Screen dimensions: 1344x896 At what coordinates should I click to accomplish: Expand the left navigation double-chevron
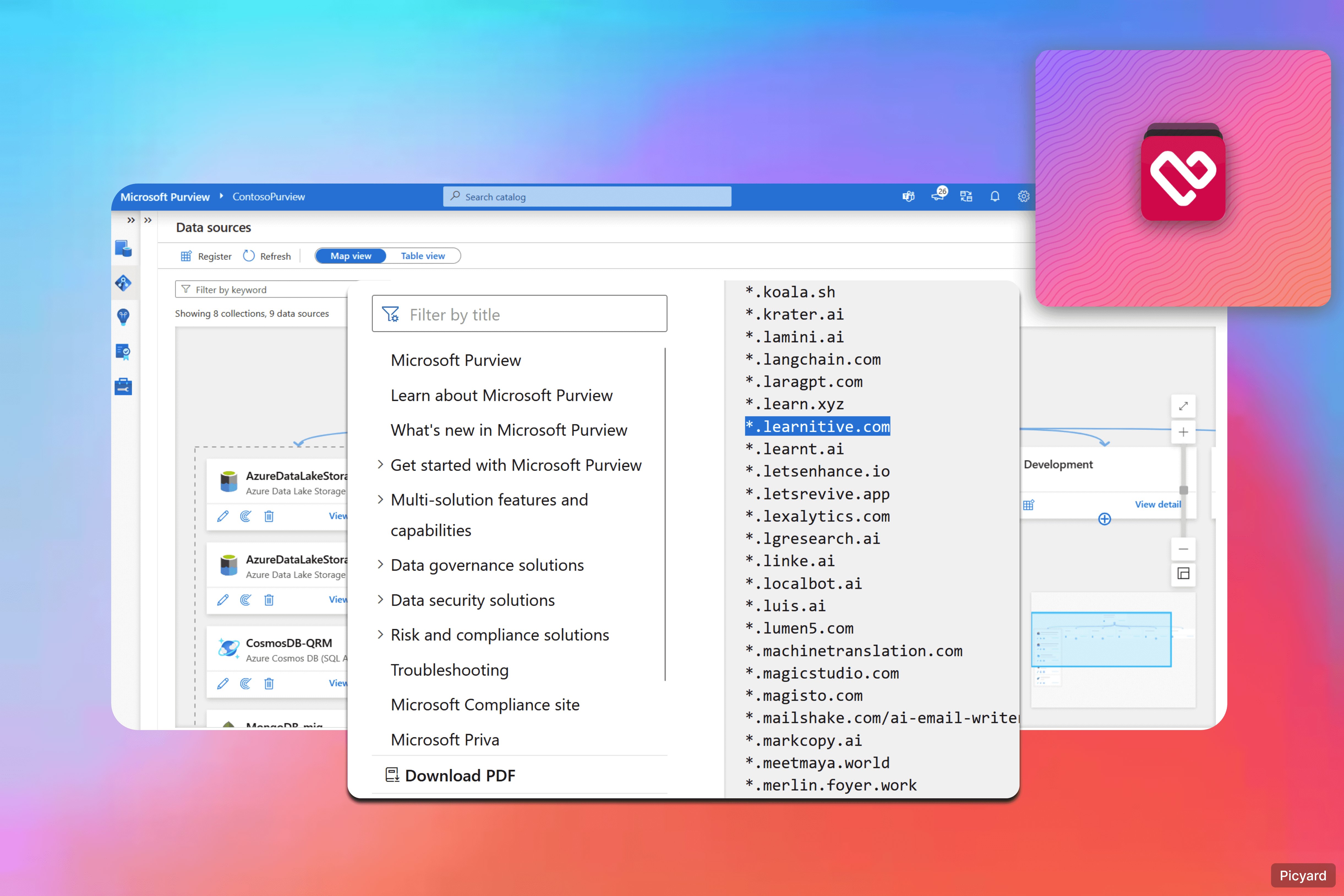131,220
